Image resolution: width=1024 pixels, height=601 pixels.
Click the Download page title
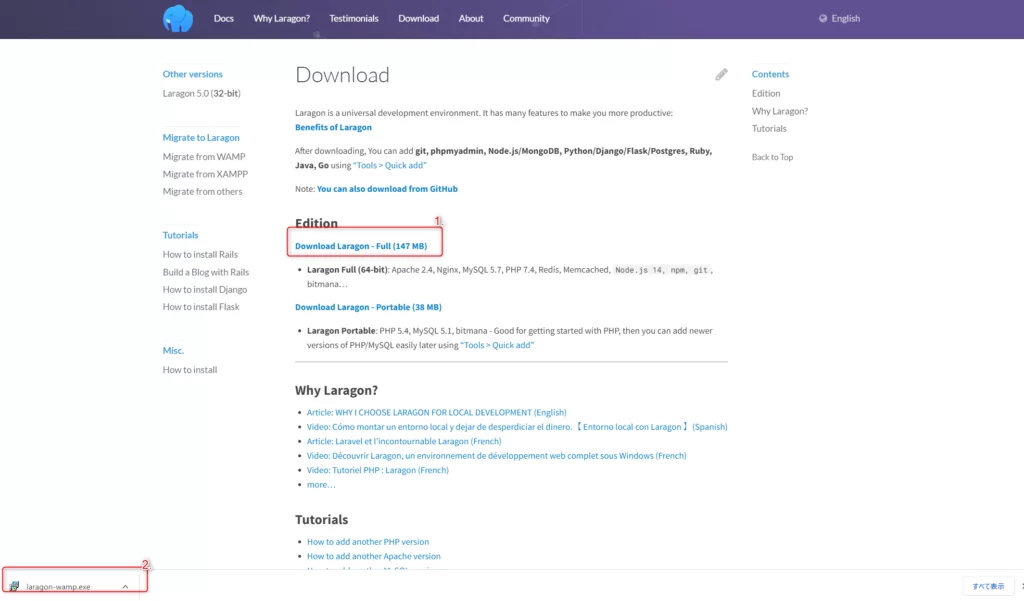[x=342, y=75]
